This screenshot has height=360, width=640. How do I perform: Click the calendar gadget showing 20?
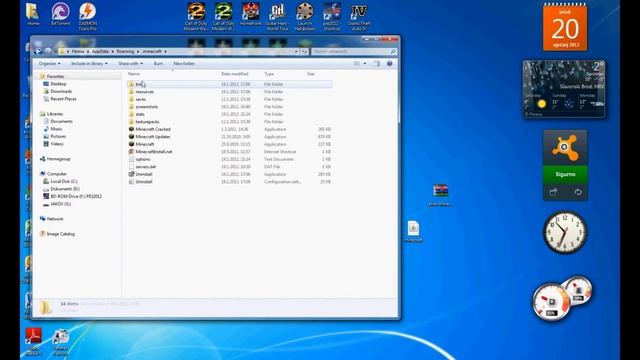click(x=565, y=27)
